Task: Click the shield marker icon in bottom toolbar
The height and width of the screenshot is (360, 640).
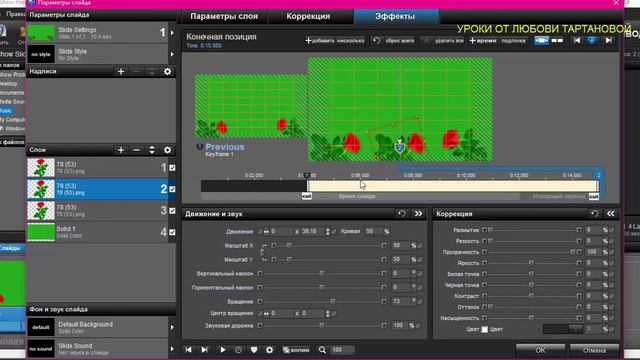Action: click(x=254, y=350)
